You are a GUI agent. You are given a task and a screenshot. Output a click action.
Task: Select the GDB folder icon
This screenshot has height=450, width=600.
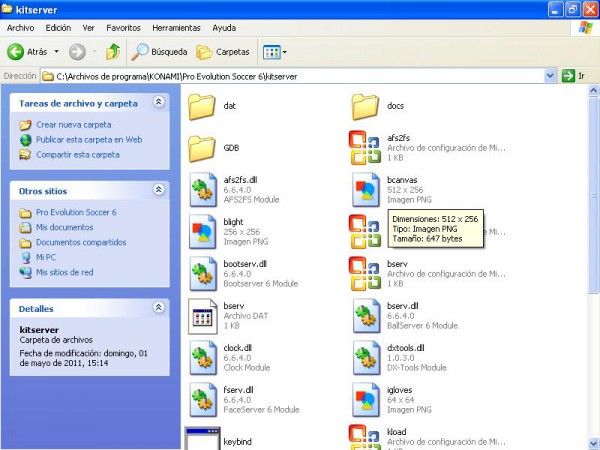(x=202, y=149)
